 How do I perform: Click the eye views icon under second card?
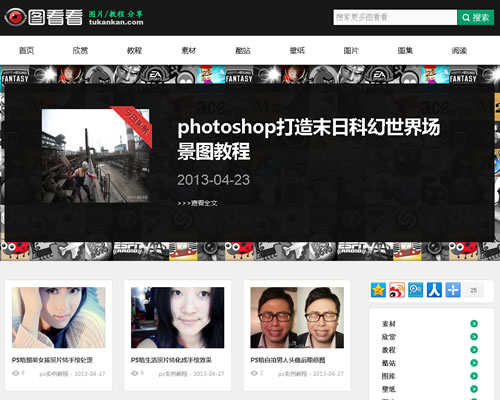(135, 373)
